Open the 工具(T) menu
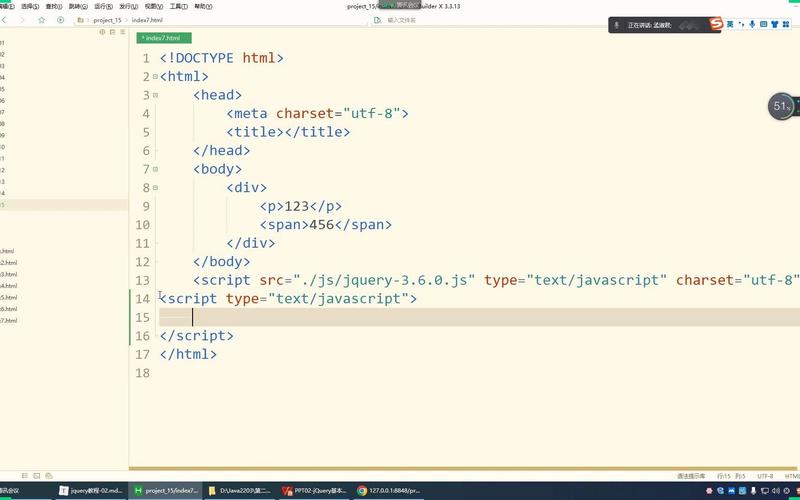The height and width of the screenshot is (500, 800). (178, 6)
